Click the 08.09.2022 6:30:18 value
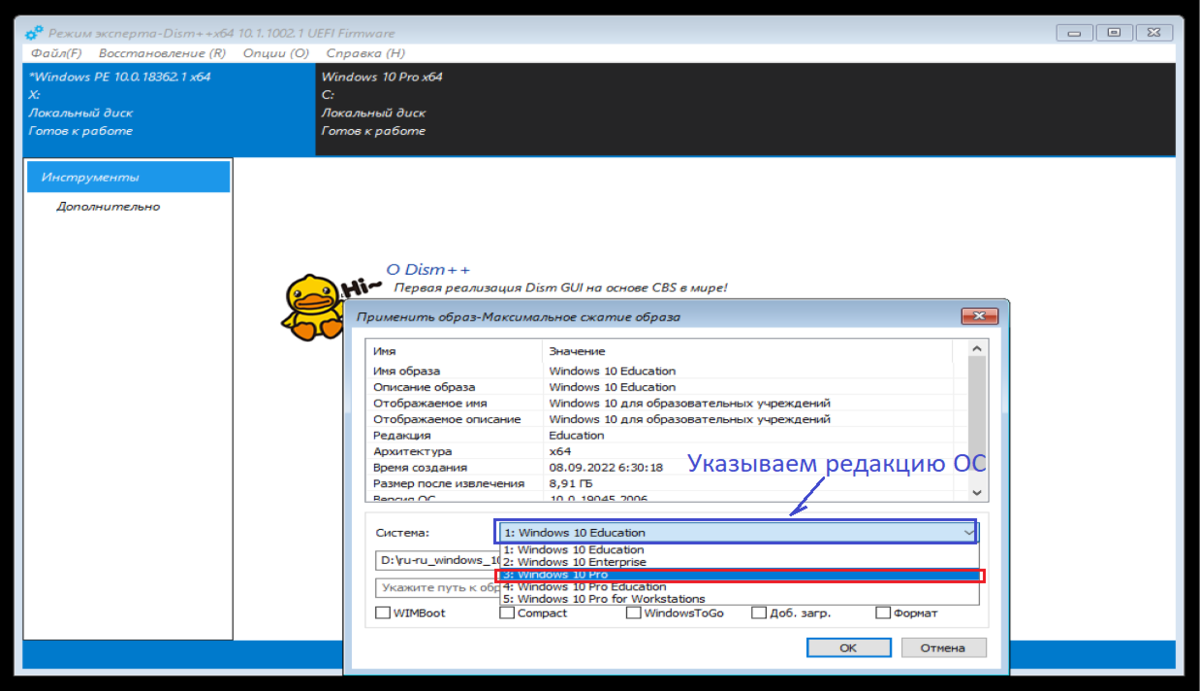Viewport: 1200px width, 691px height. (x=606, y=467)
